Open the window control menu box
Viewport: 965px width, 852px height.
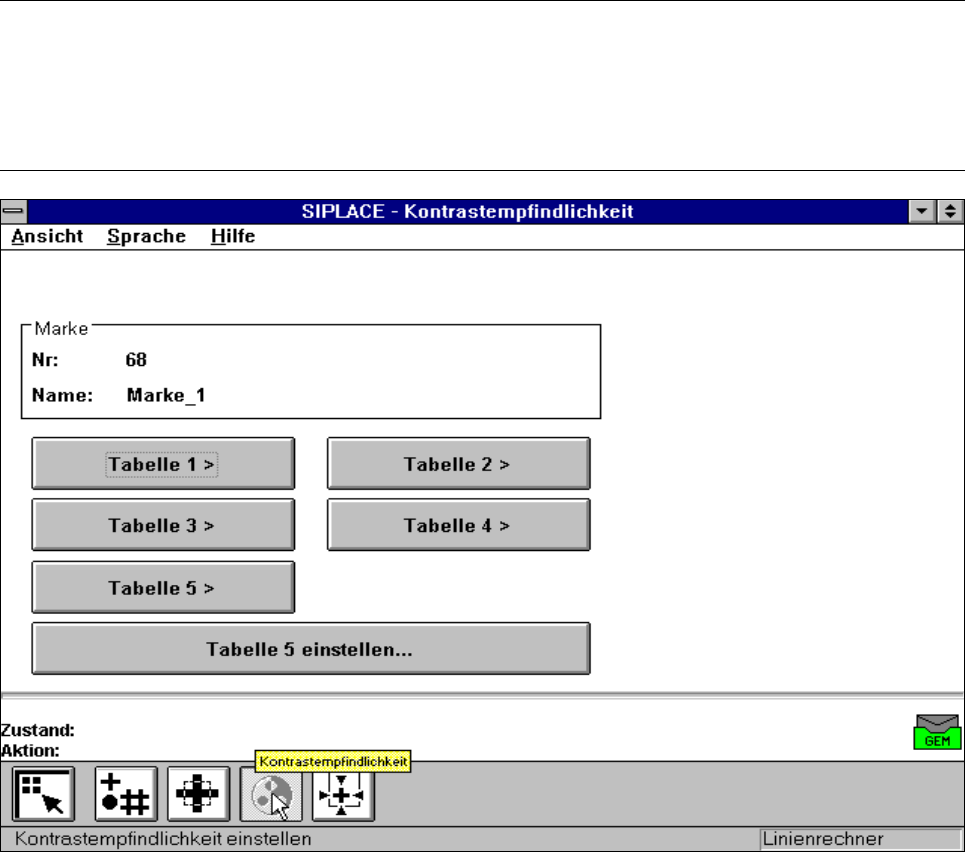tap(14, 212)
